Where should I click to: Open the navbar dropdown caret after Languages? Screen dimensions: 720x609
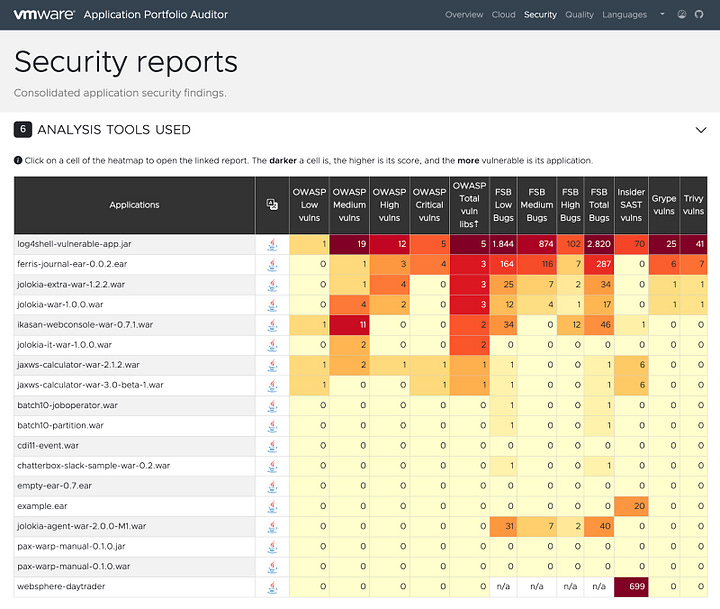(x=662, y=14)
